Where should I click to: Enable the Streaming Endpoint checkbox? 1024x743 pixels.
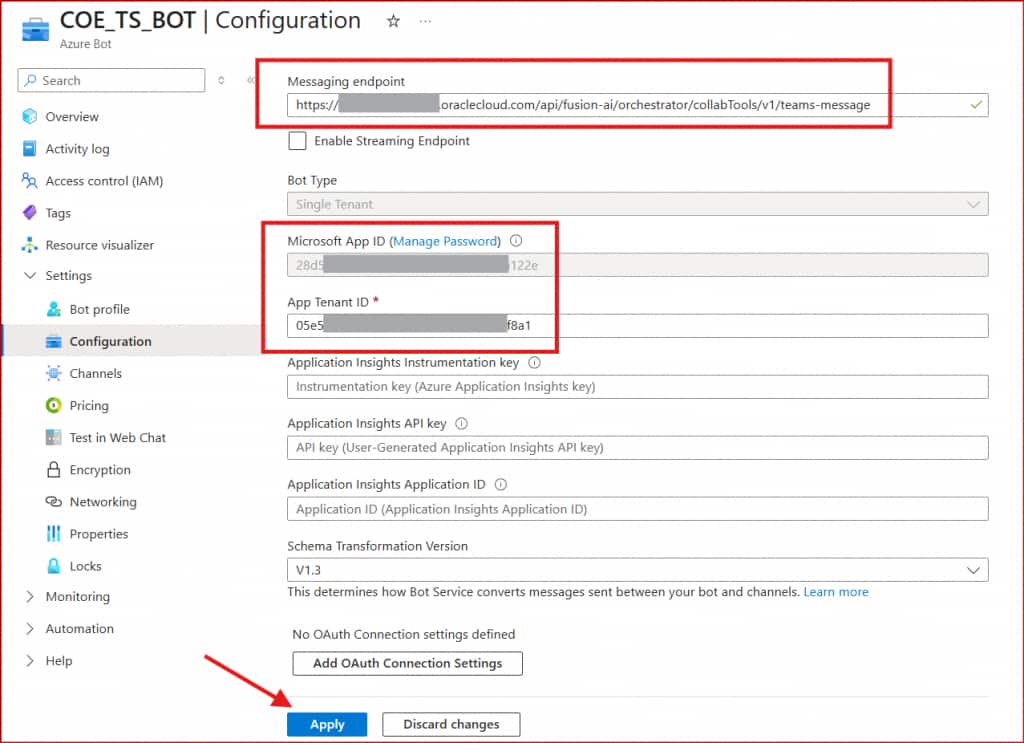(297, 141)
